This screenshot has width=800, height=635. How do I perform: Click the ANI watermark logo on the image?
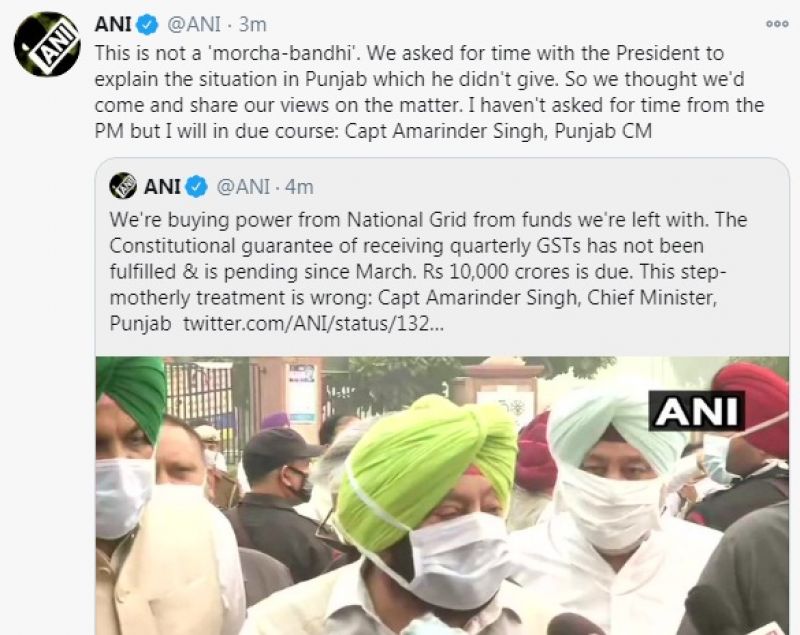coord(696,411)
